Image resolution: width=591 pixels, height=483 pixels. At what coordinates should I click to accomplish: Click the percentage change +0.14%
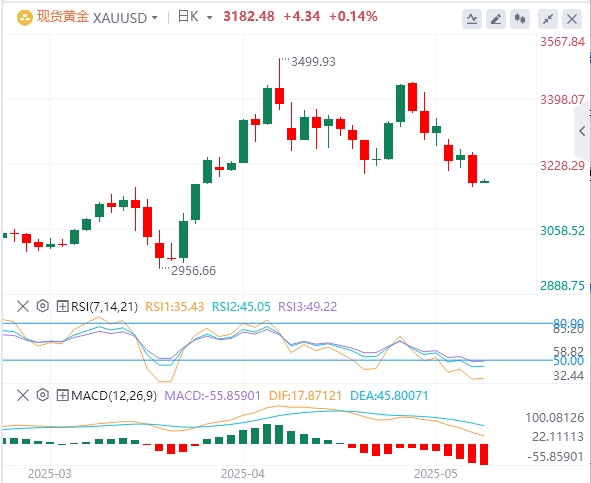(353, 17)
